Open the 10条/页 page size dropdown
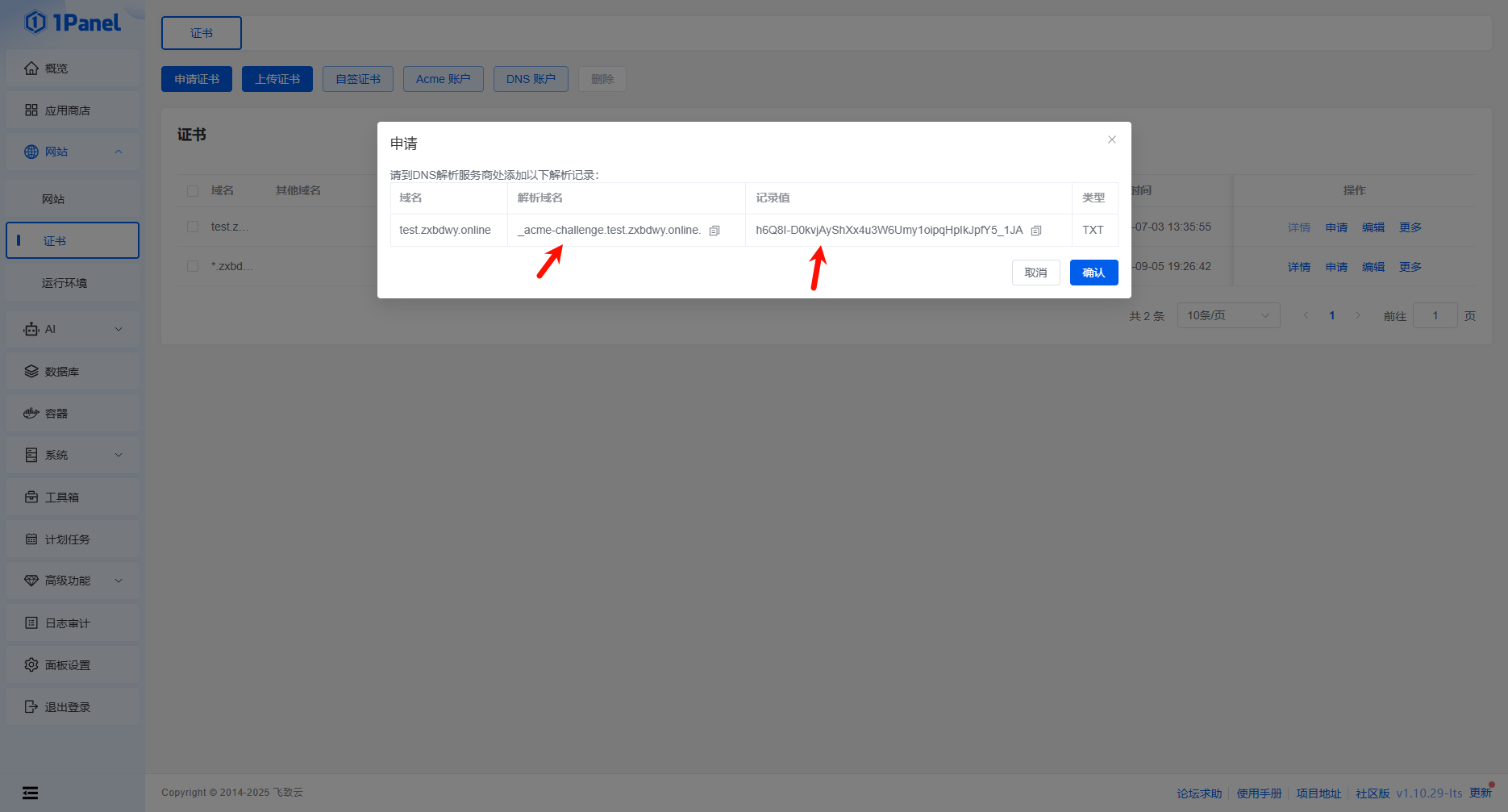The image size is (1508, 812). pos(1227,315)
